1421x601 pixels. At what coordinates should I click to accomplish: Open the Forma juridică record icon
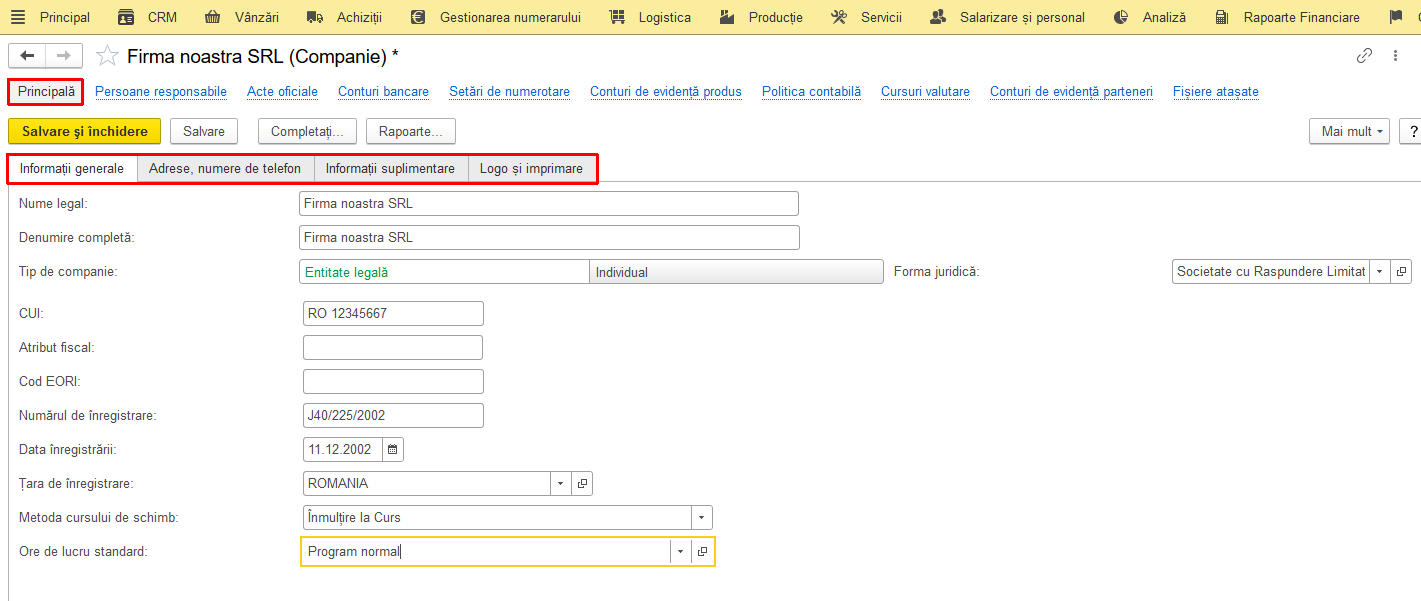pyautogui.click(x=1400, y=272)
